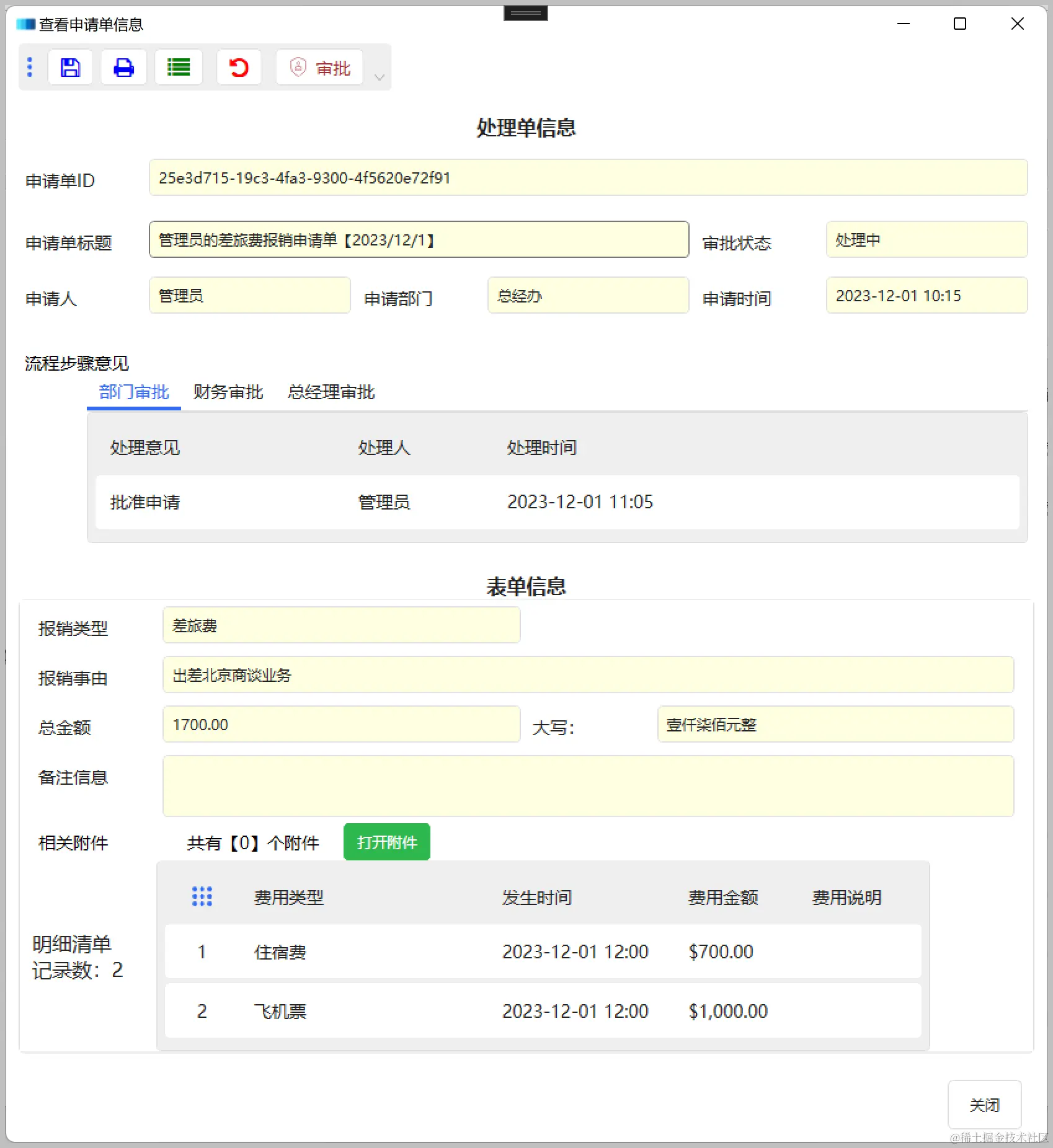The width and height of the screenshot is (1053, 1148).
Task: Click the 2023-12-01 11:05 processing time cell
Action: click(x=580, y=502)
